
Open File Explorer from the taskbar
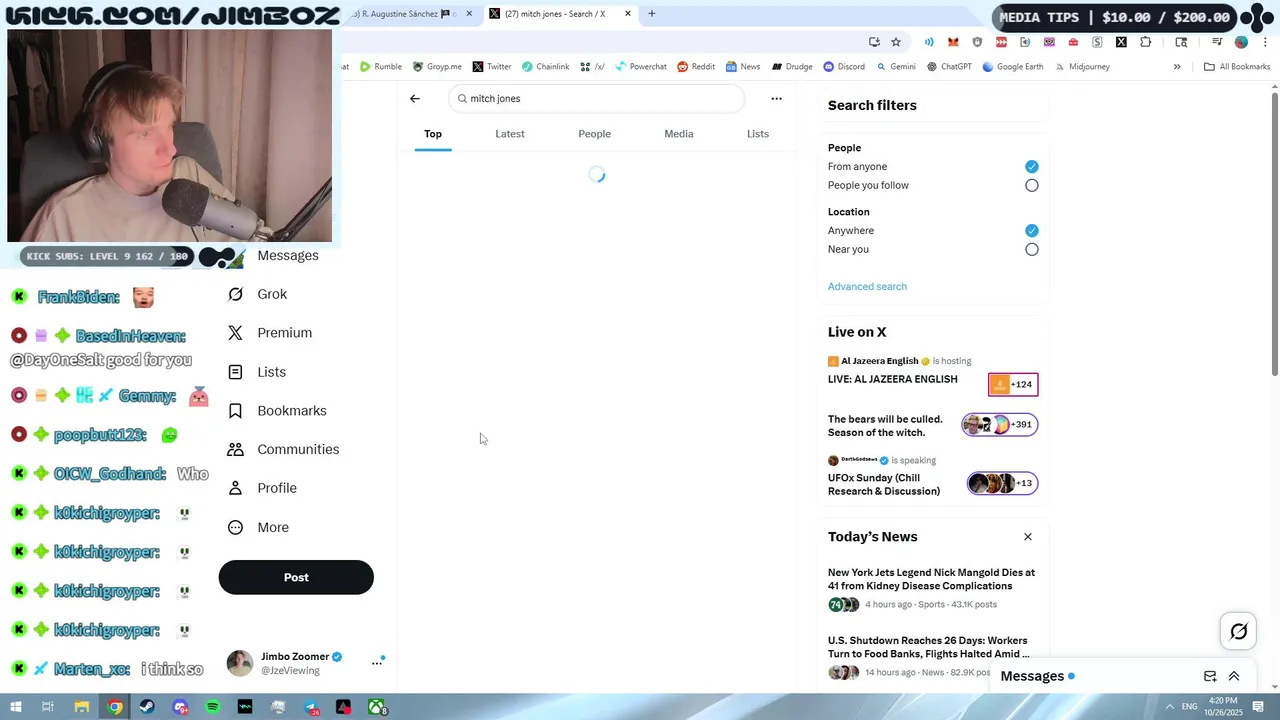click(x=82, y=707)
